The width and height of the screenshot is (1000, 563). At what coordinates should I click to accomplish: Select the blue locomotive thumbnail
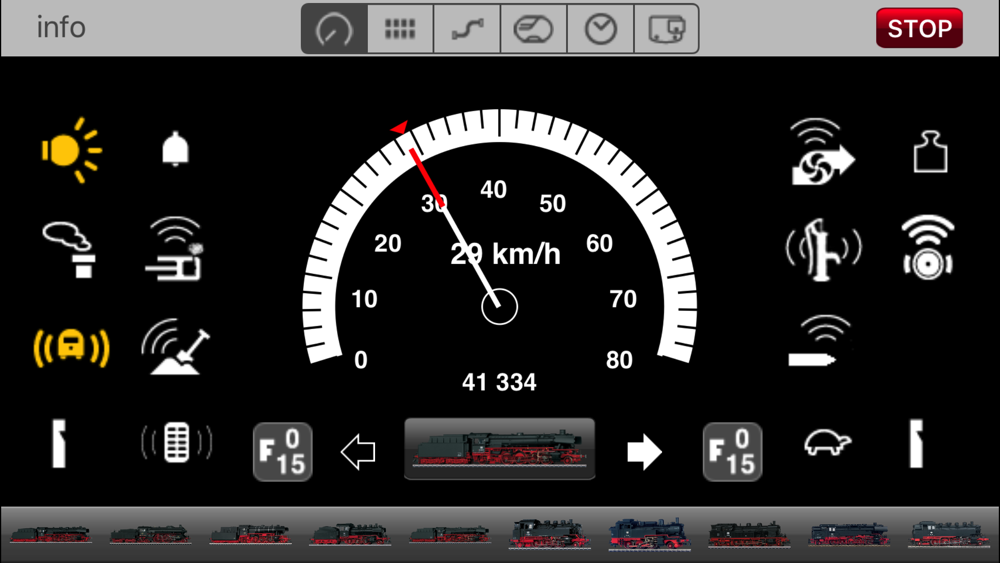click(649, 534)
